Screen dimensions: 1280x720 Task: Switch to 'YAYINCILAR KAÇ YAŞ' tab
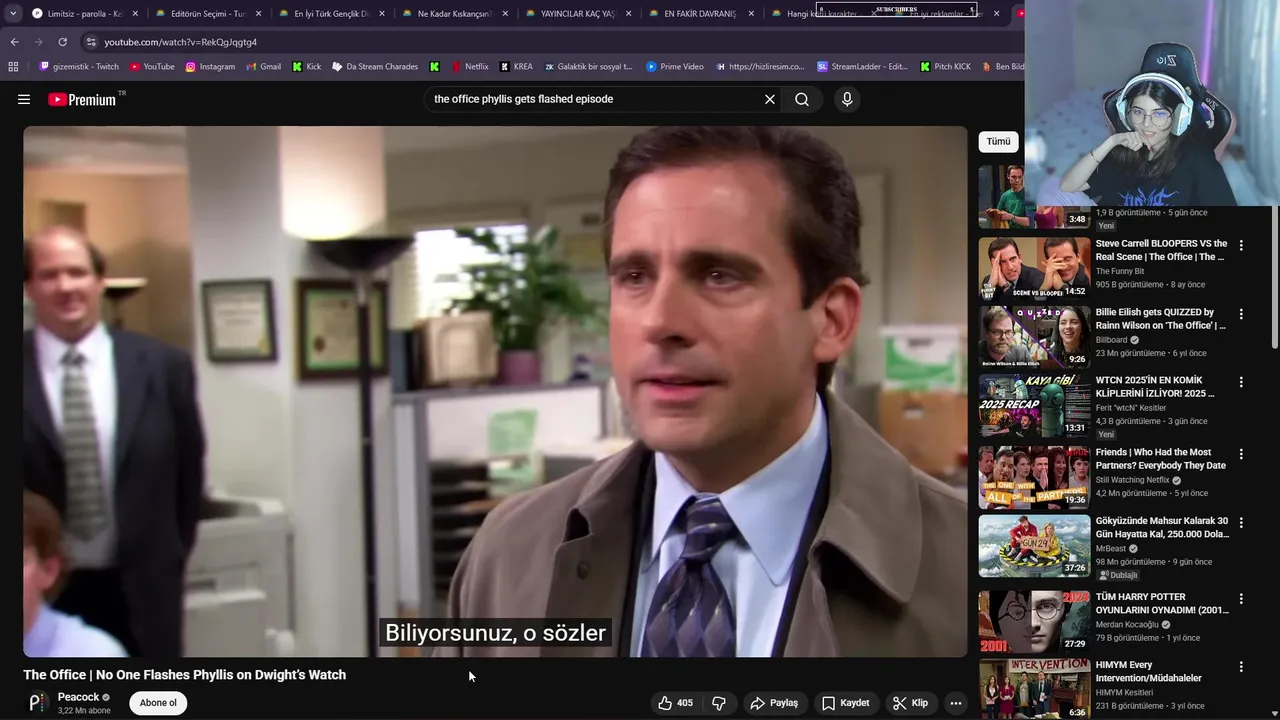pos(577,14)
